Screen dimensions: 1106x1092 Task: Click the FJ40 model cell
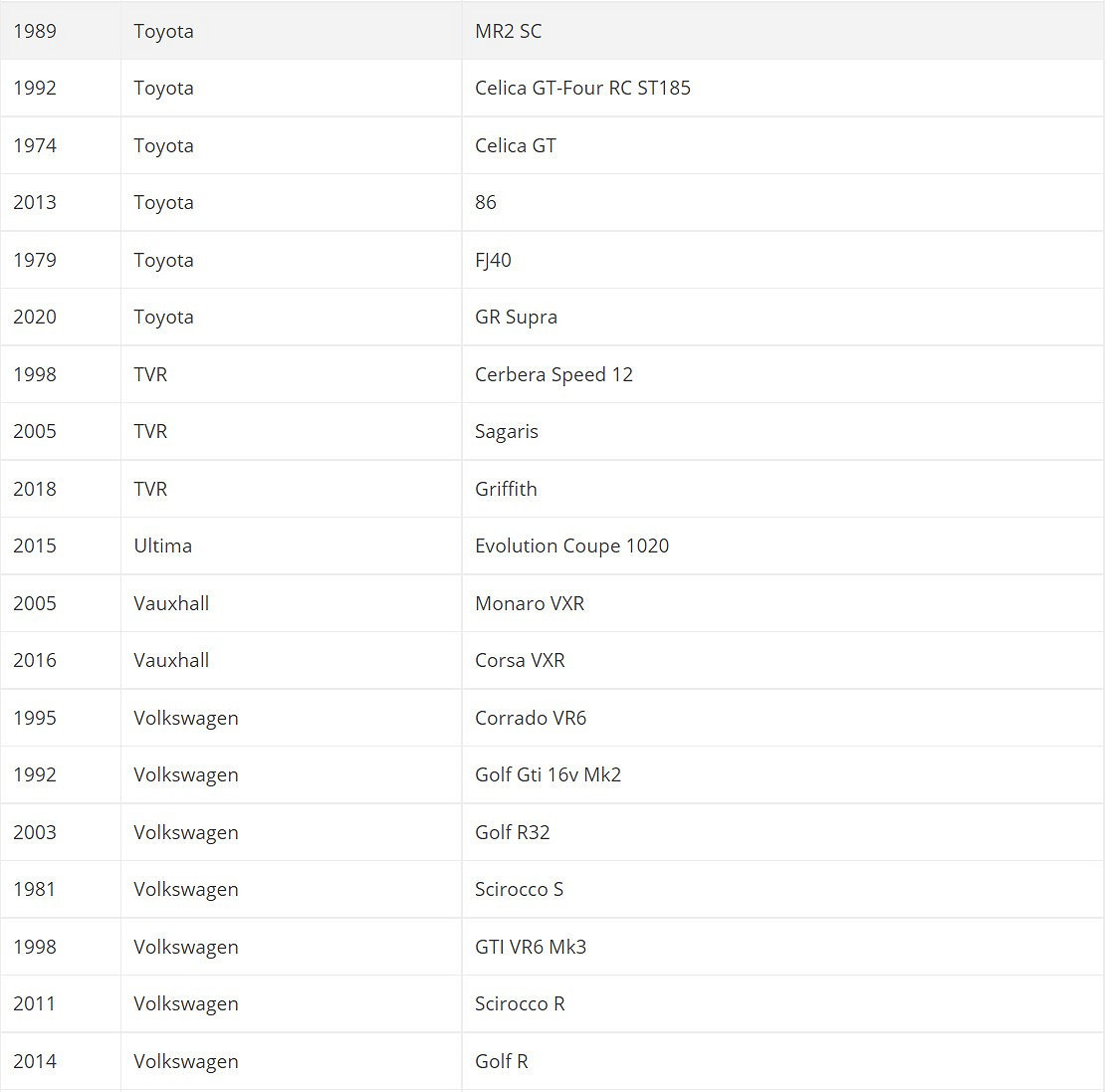(493, 260)
